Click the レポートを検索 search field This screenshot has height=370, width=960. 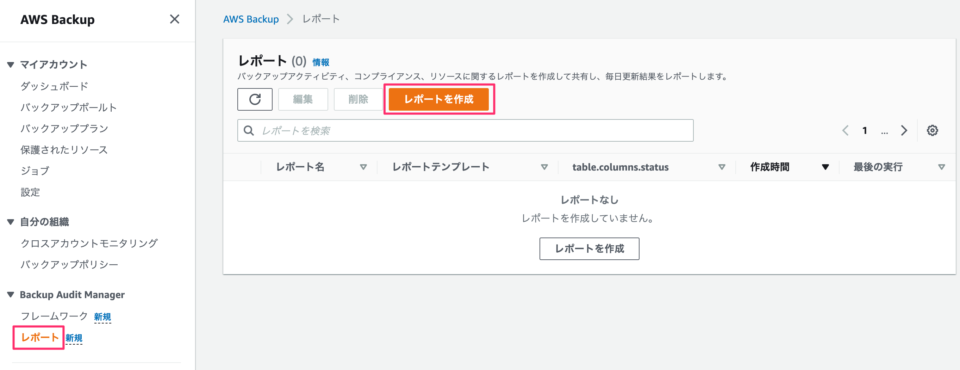click(x=465, y=130)
